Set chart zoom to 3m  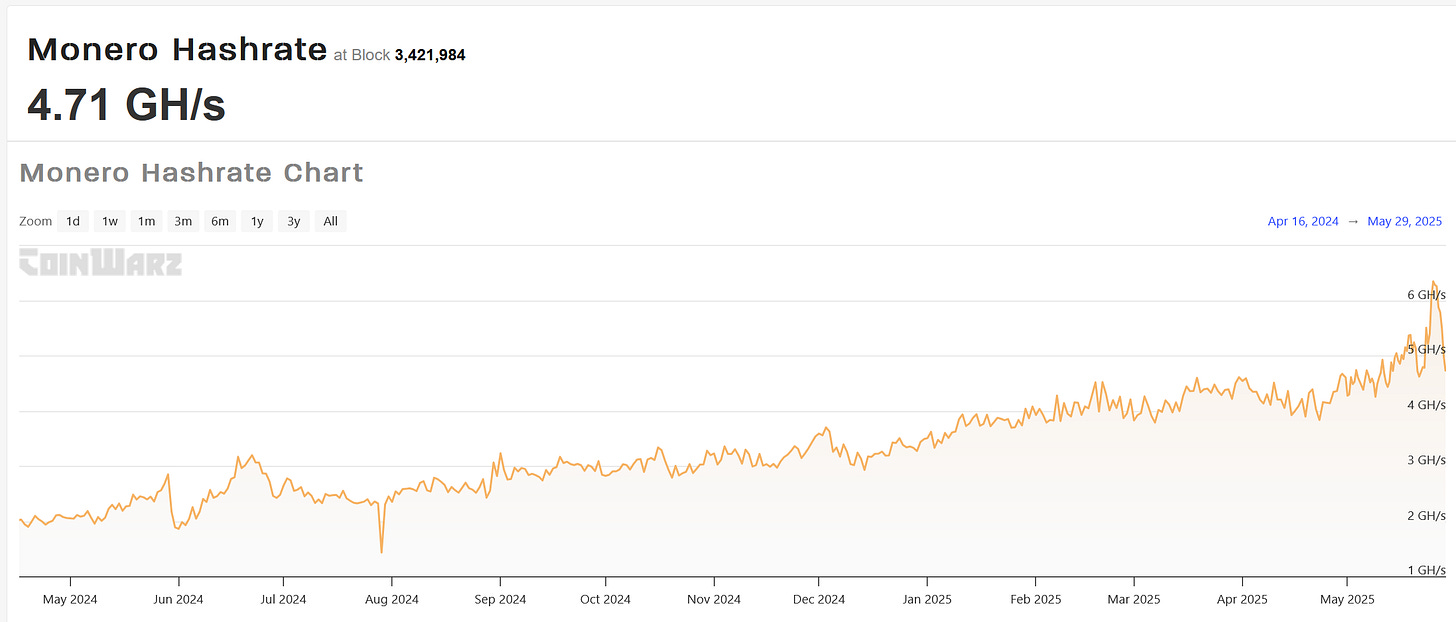(183, 221)
